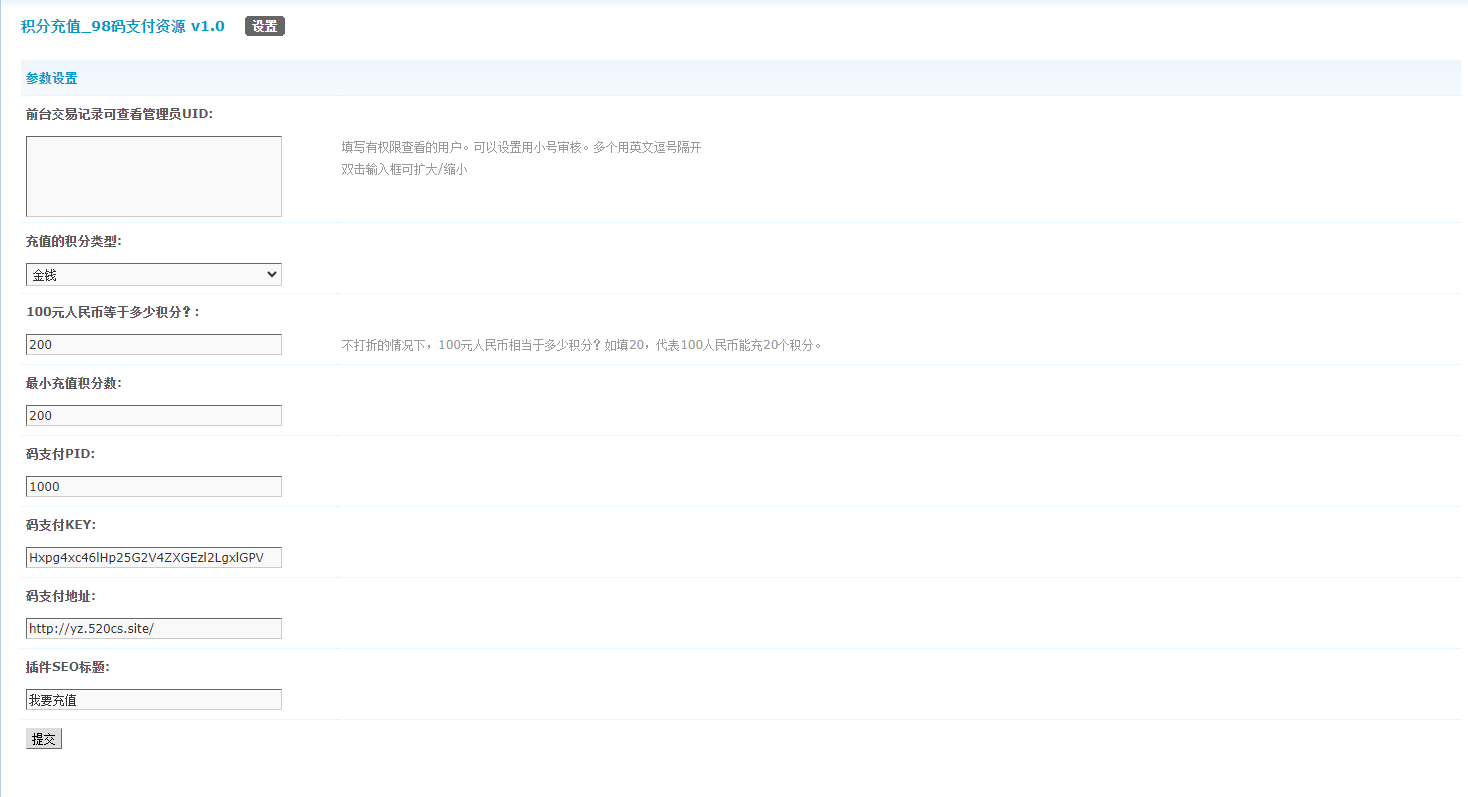The image size is (1468, 797).
Task: Expand the 充值的积分类型 dropdown showing 金钱
Action: [x=153, y=275]
